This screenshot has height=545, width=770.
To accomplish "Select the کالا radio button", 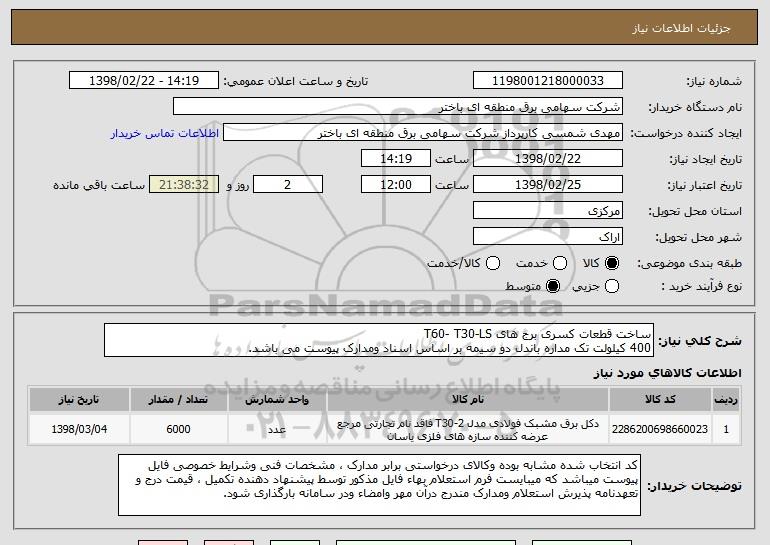I will 612,263.
